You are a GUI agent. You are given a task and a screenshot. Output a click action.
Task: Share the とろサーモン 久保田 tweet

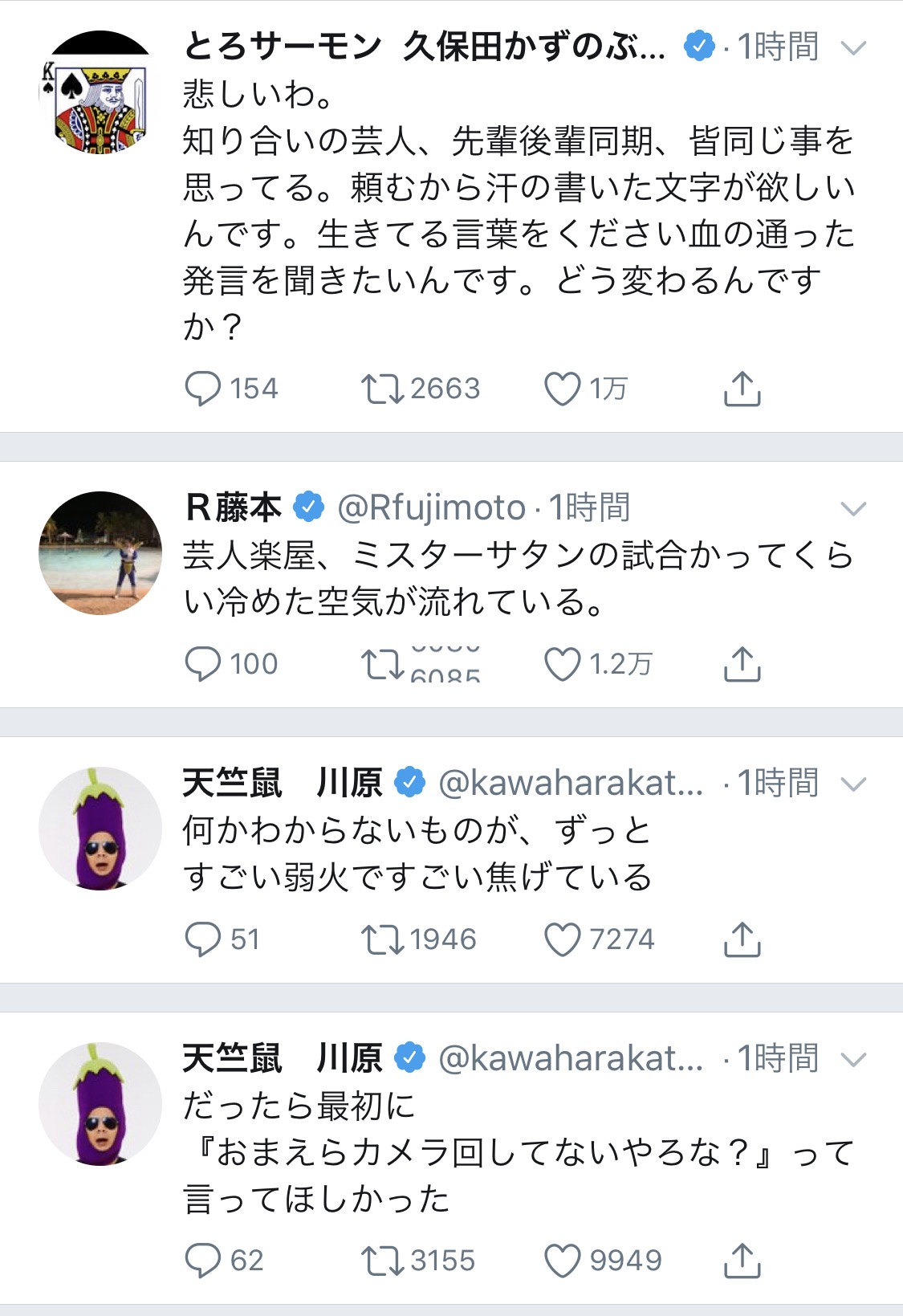pos(742,389)
